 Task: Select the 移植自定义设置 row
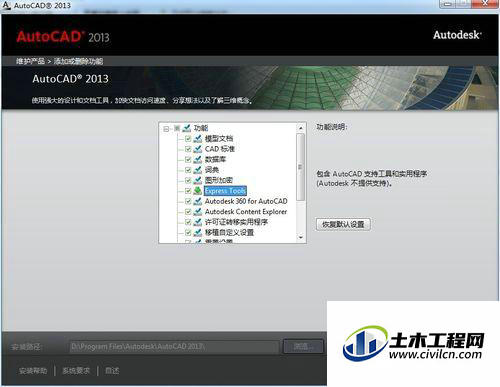[x=229, y=232]
